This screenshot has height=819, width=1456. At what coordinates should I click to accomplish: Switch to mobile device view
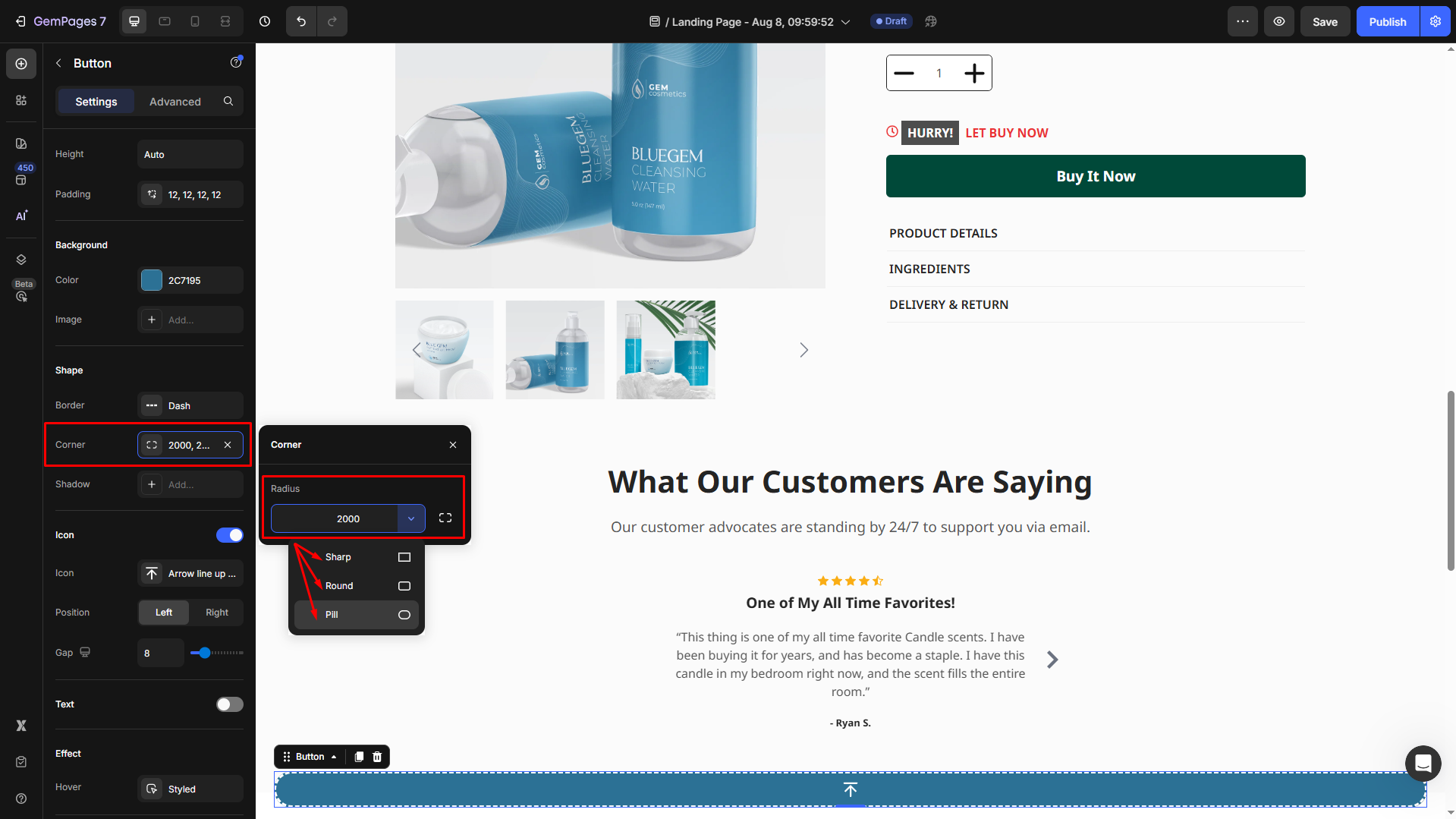tap(195, 21)
